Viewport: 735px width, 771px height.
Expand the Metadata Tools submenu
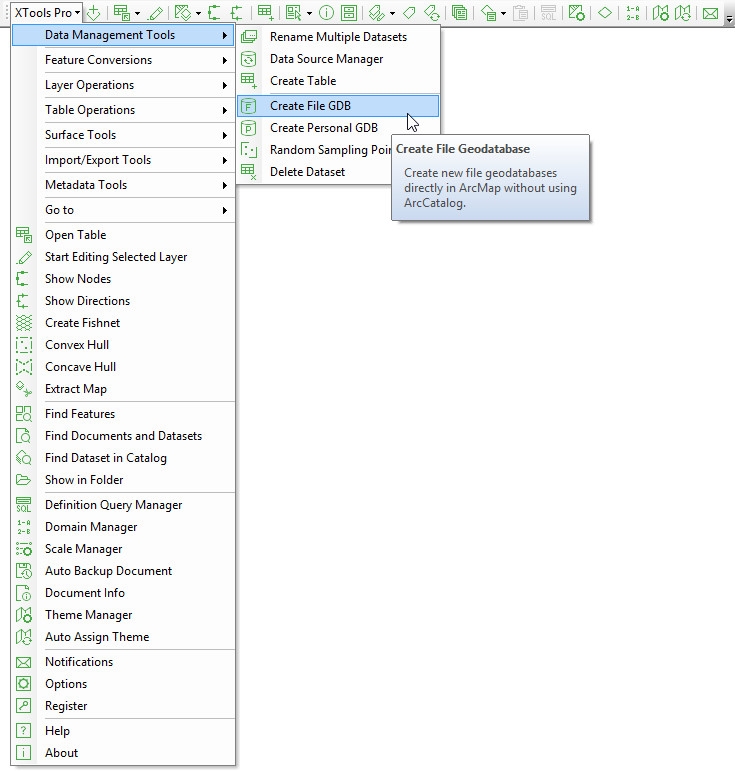(x=123, y=185)
